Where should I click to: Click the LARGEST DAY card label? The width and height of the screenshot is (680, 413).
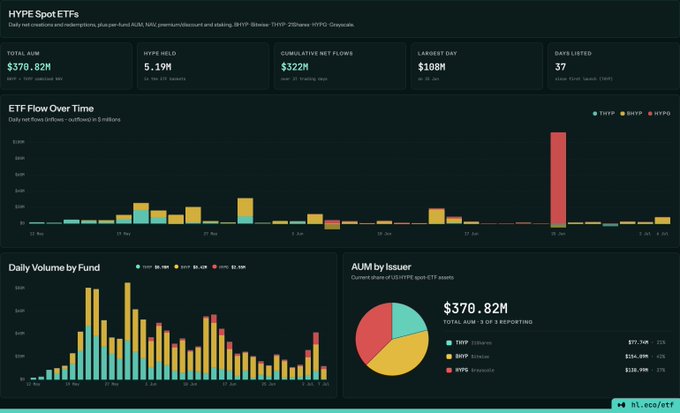point(437,53)
